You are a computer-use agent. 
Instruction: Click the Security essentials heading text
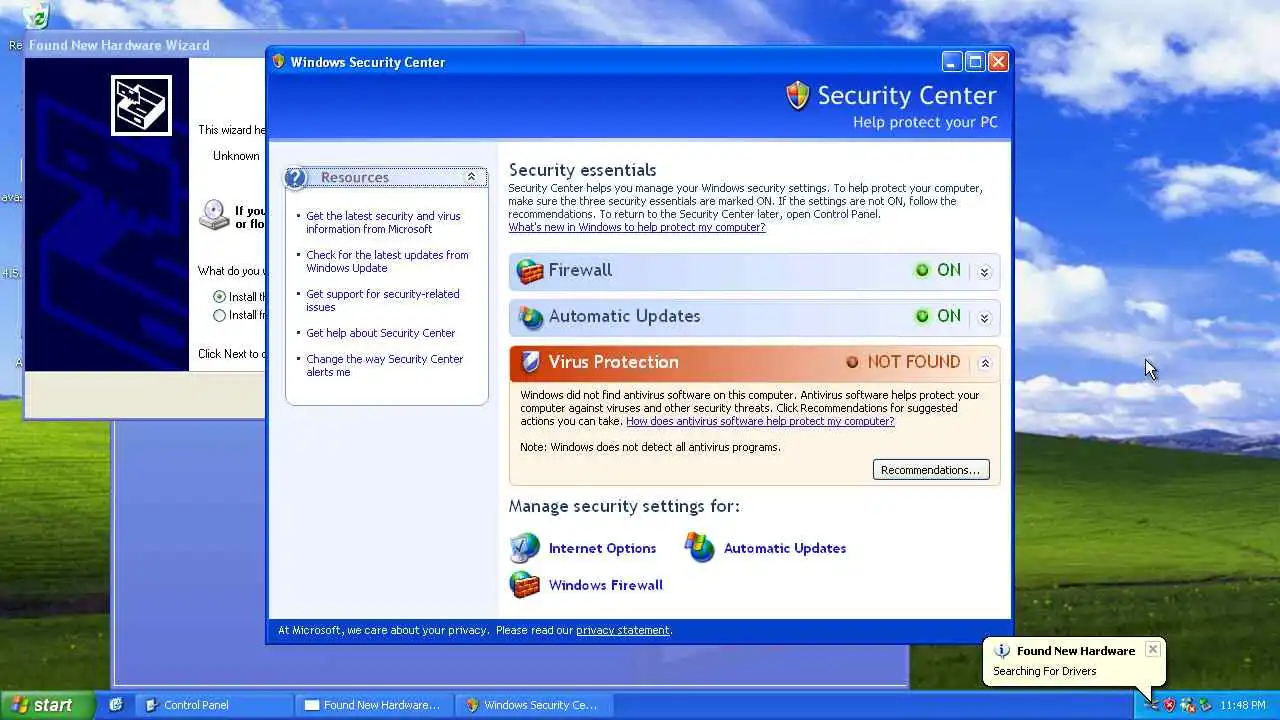[582, 170]
